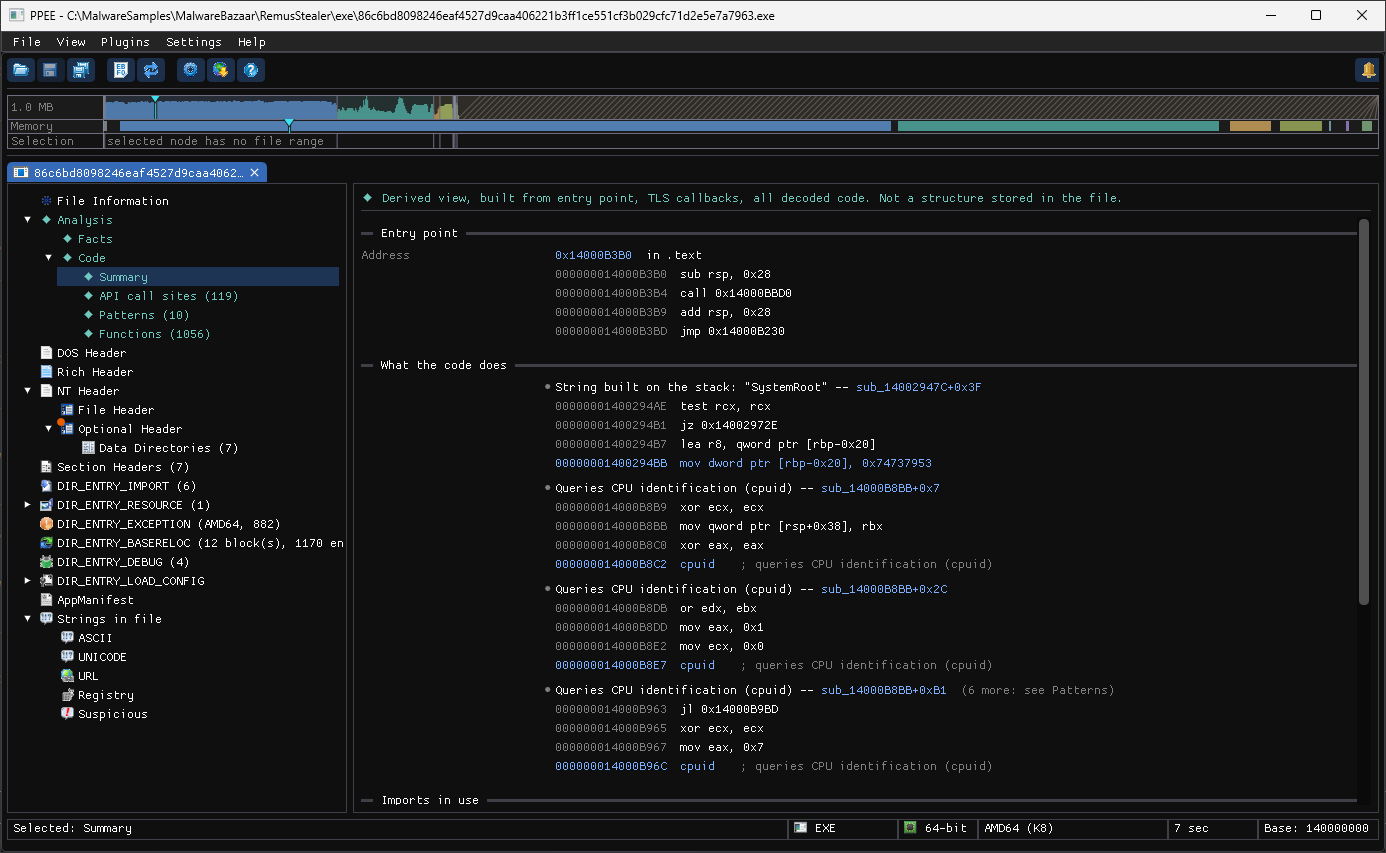Go to sub_14000B8BB+0x7 link

pos(880,488)
